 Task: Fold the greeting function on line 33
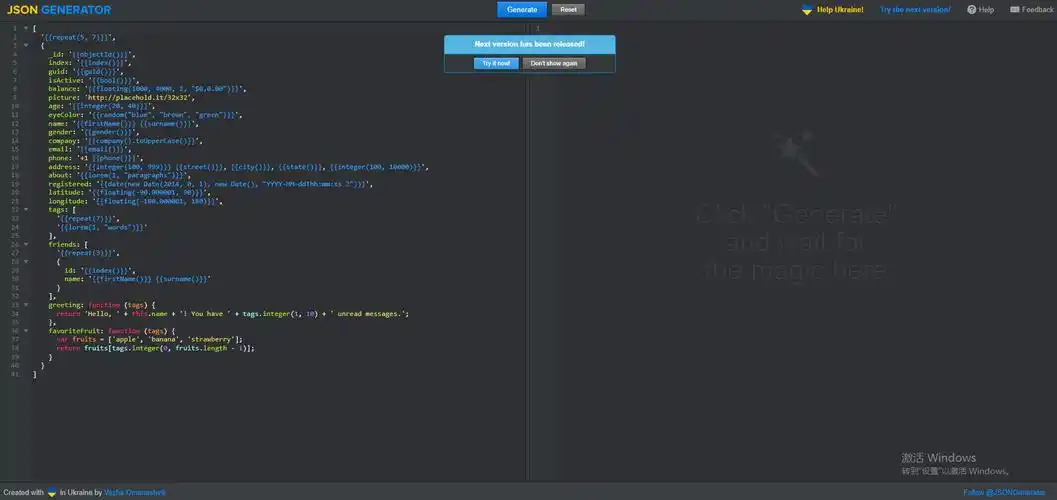pyautogui.click(x=27, y=304)
